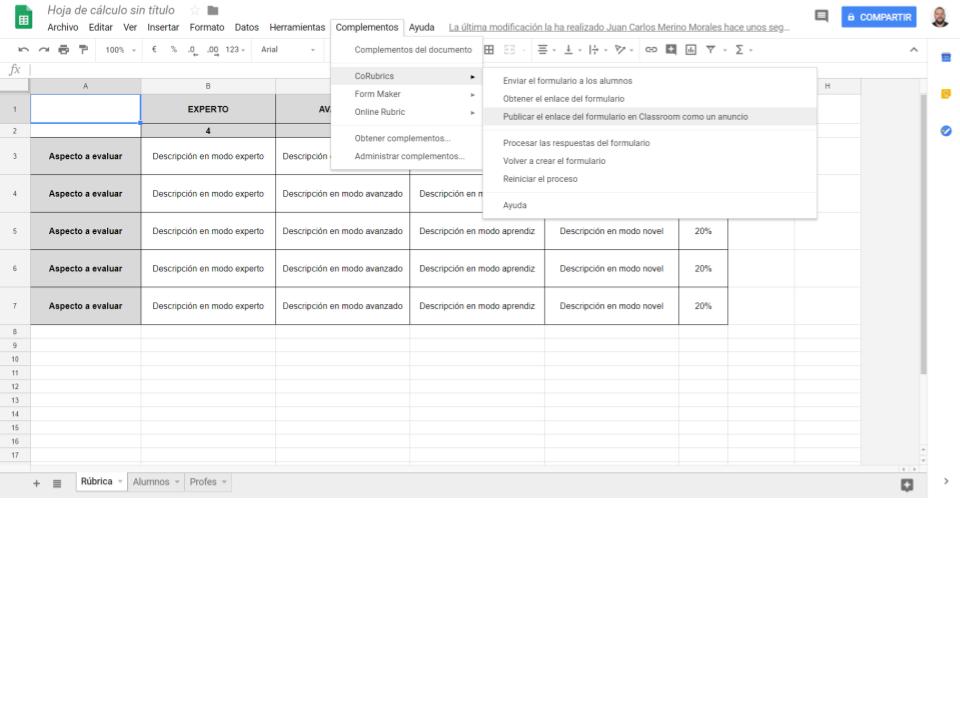The image size is (960, 720).
Task: Open the comments history icon
Action: (x=821, y=17)
